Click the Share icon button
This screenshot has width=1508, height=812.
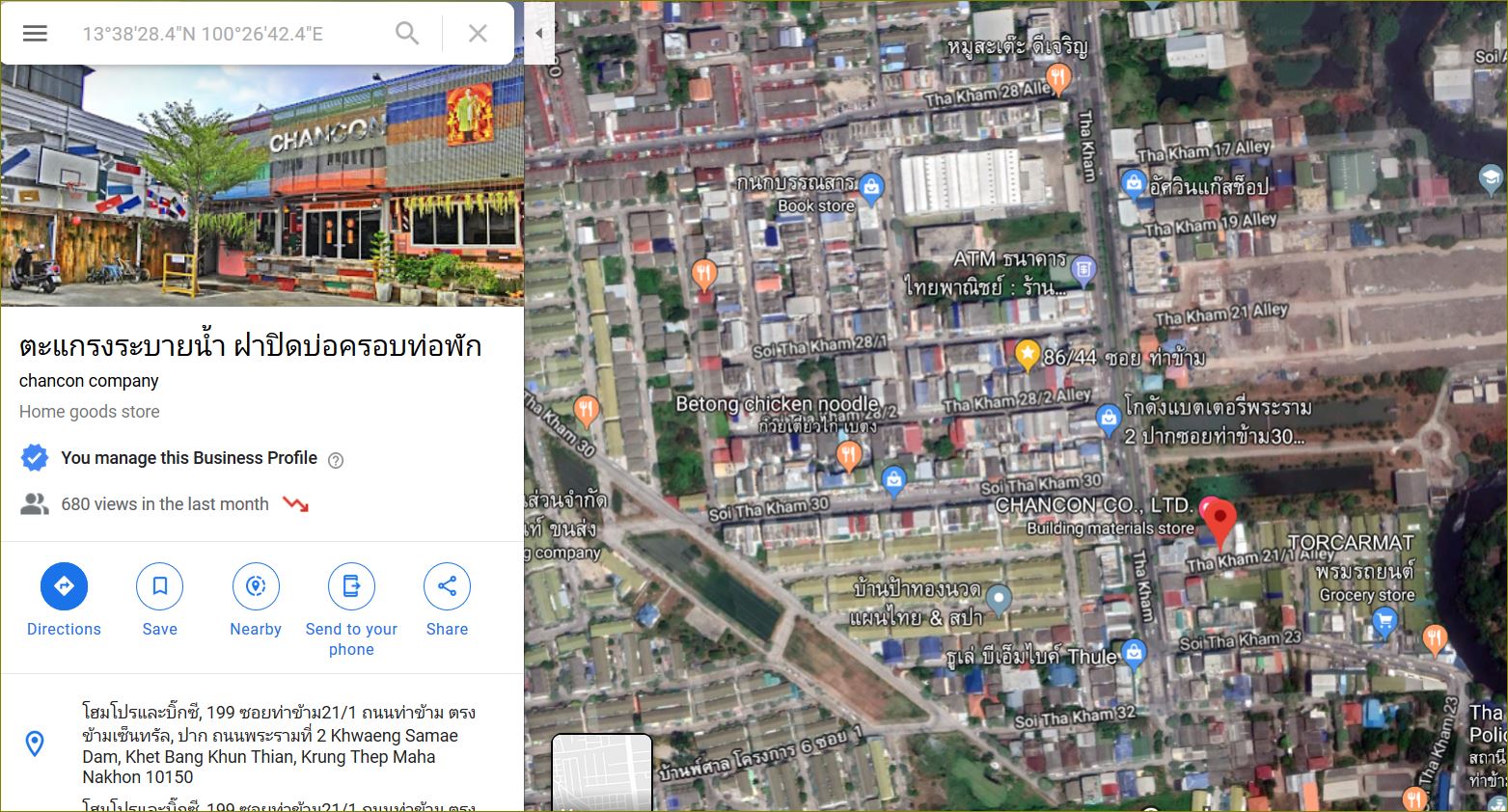(447, 586)
